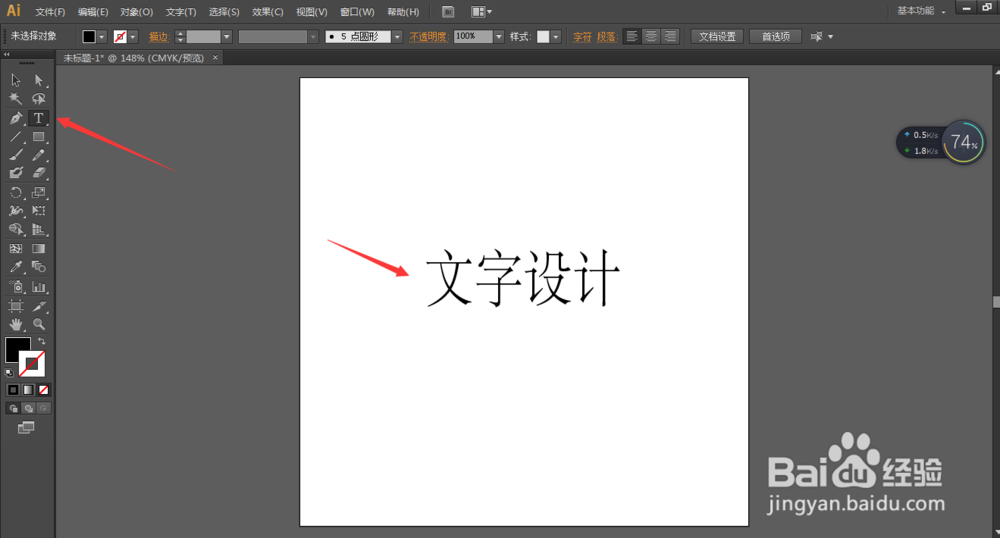Open the 5 点圆形 brush dropdown
The image size is (1000, 538).
pyautogui.click(x=397, y=37)
